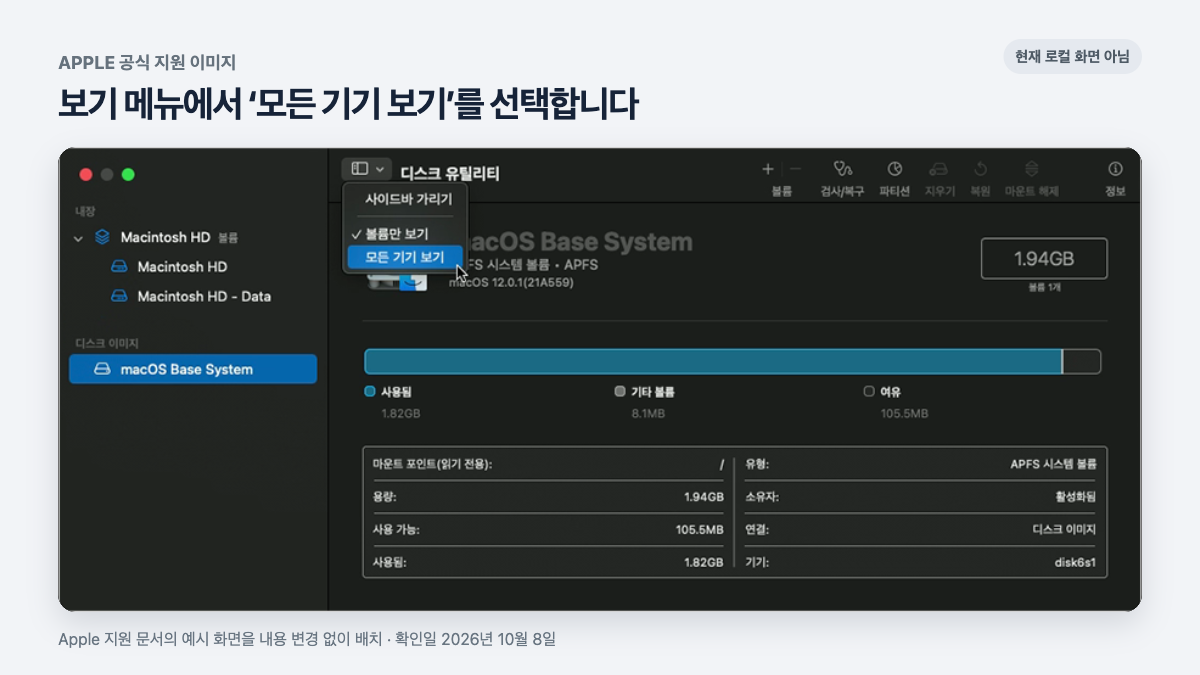Click the 여유 legend swatch

869,392
